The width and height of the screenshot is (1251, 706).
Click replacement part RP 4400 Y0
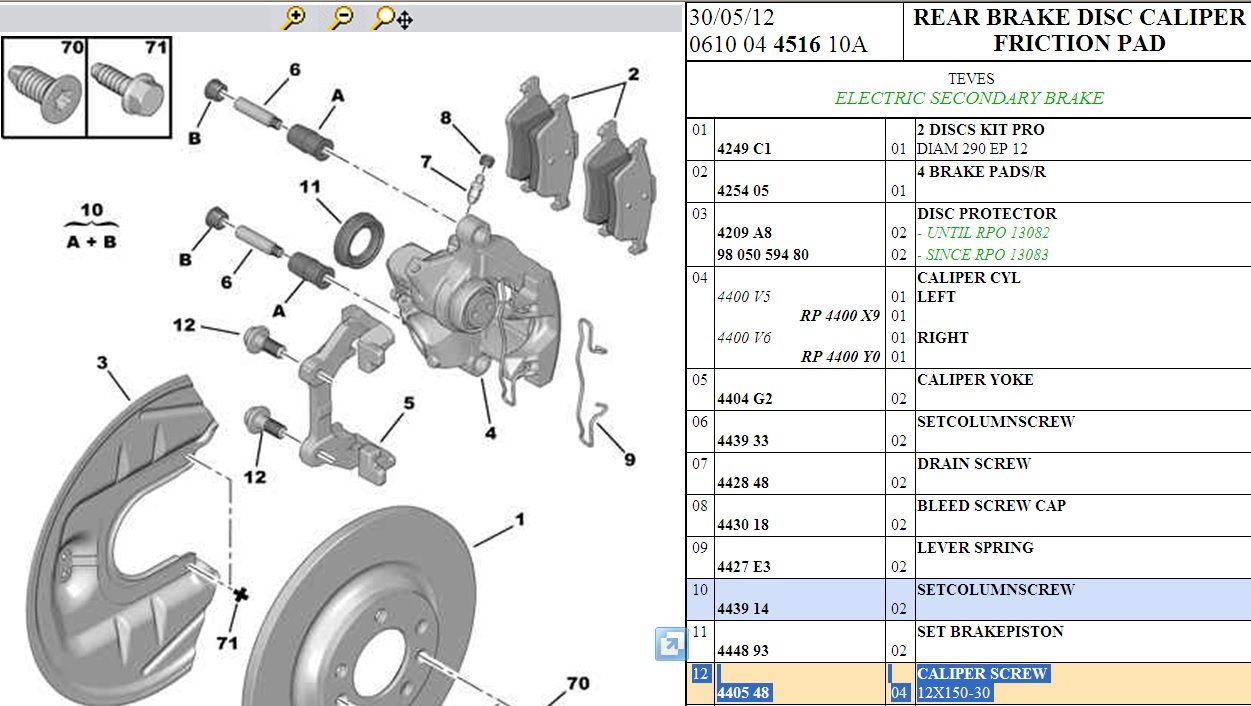(839, 358)
